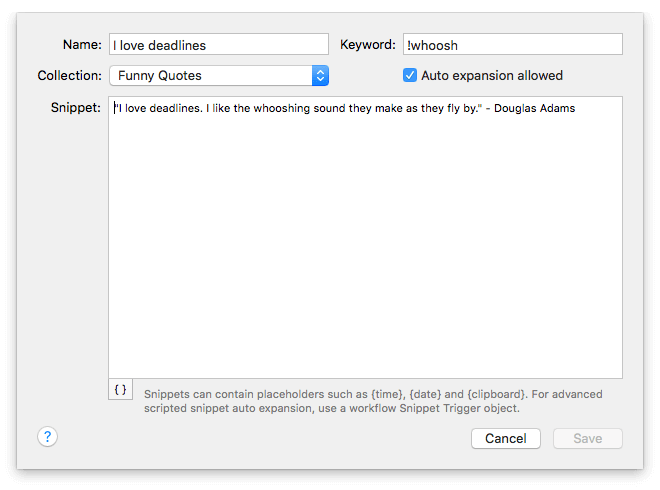660x490 pixels.
Task: Click inside the Snippet text area's empty space
Action: (x=365, y=250)
